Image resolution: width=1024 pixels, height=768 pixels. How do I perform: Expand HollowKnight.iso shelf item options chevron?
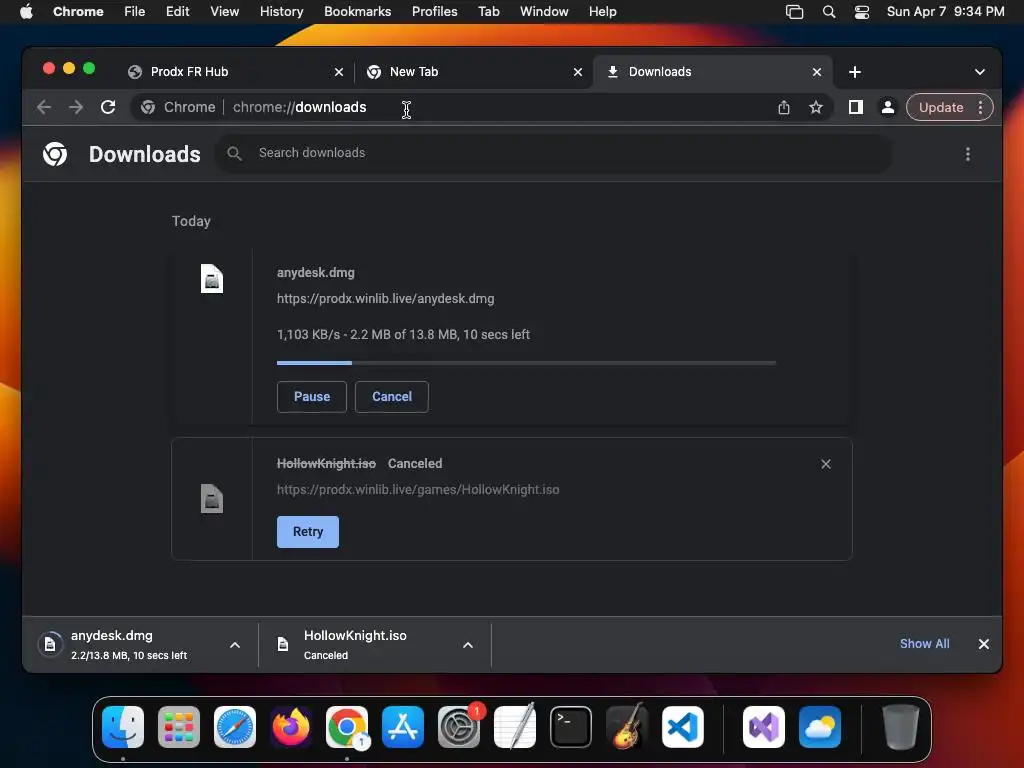point(468,645)
